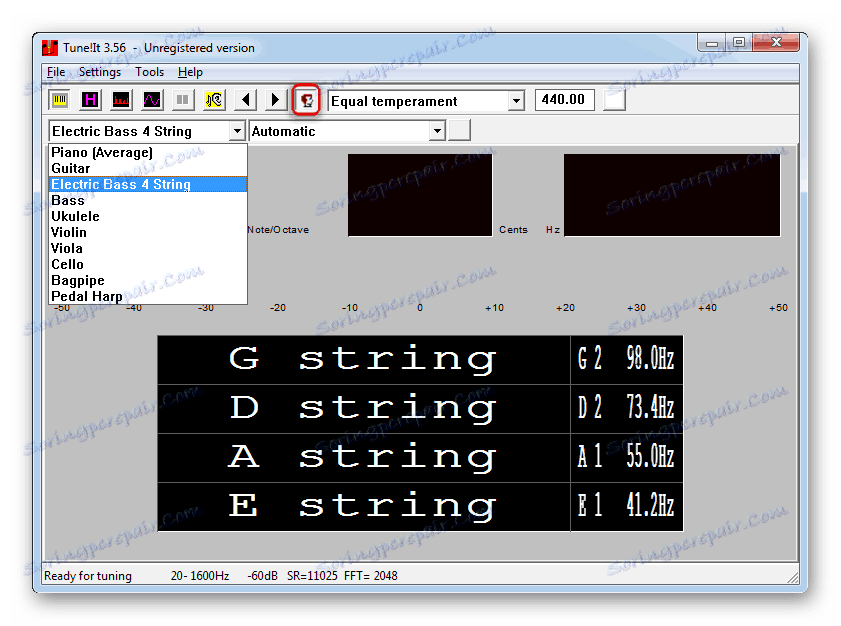Image resolution: width=841 pixels, height=626 pixels.
Task: Choose Cello in the instrument list
Action: [148, 264]
